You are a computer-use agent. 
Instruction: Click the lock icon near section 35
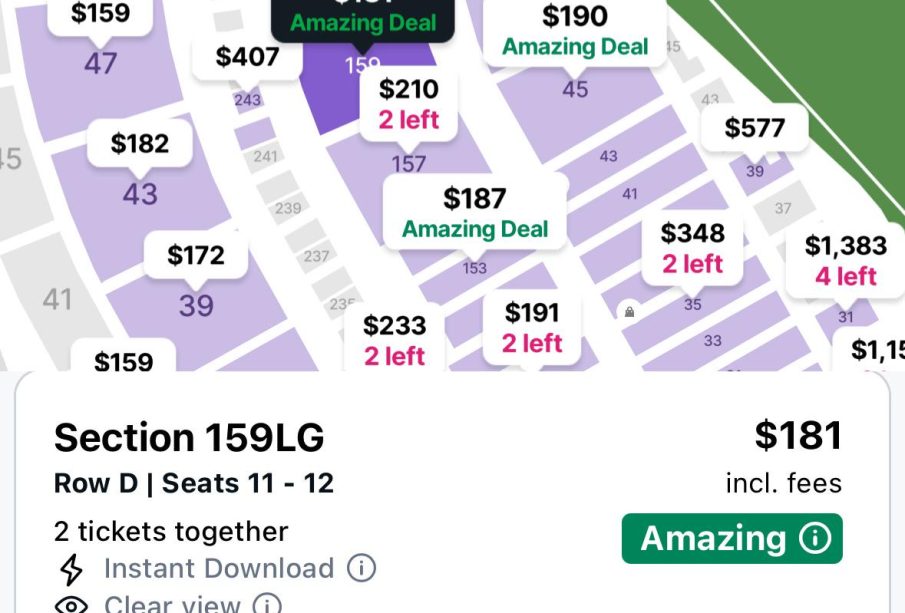click(x=629, y=312)
